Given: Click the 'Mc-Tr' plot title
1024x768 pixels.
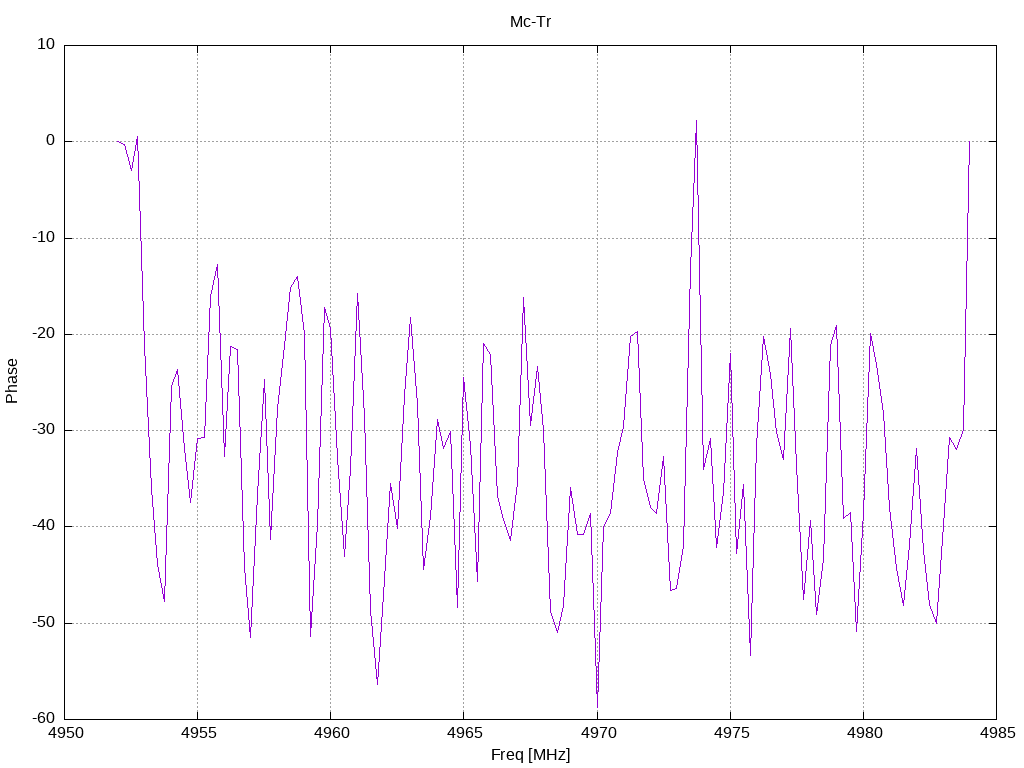Looking at the screenshot, I should tap(530, 22).
